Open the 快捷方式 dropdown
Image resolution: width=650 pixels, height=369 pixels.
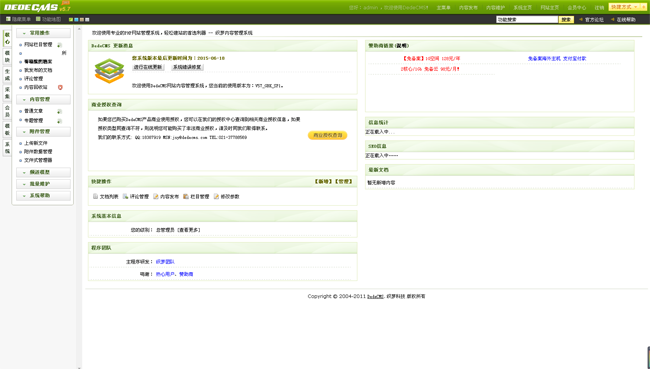pos(624,7)
